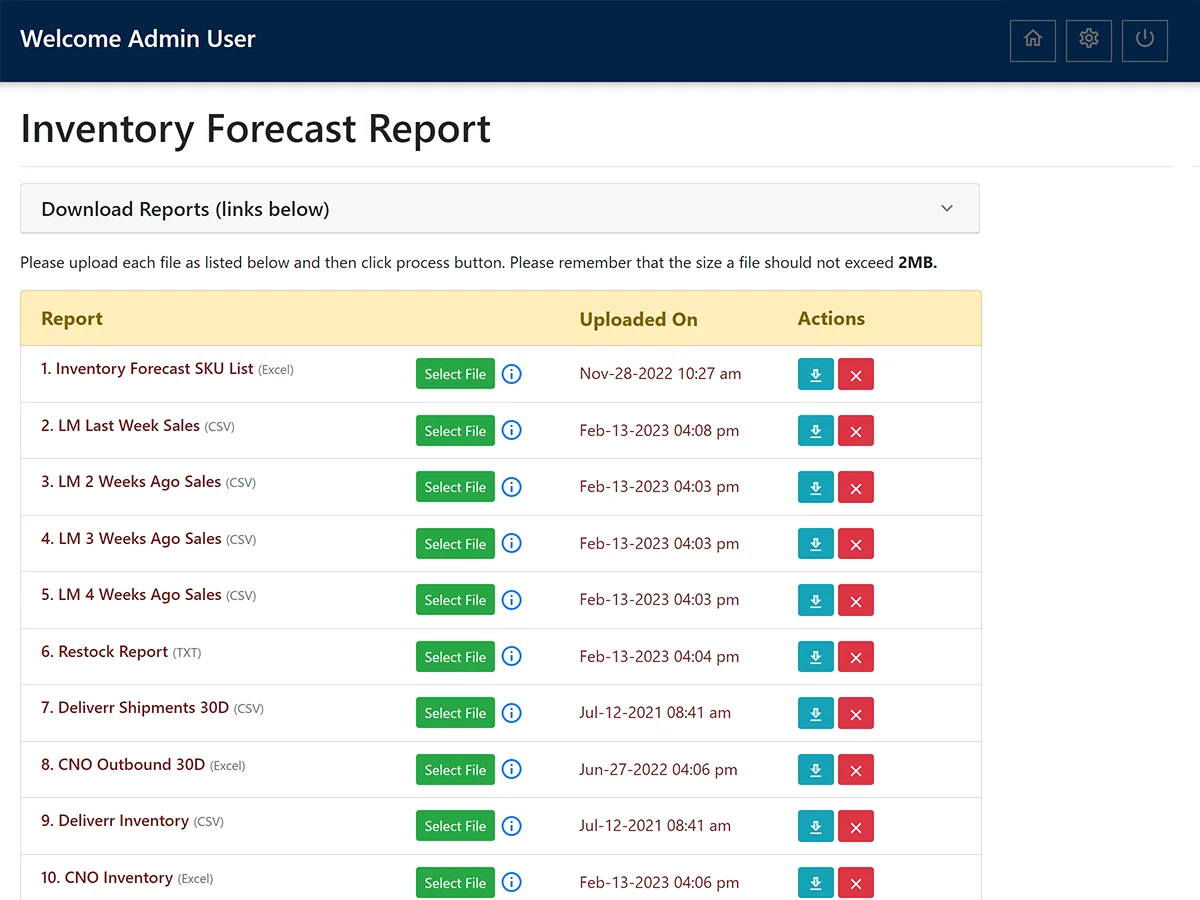This screenshot has width=1200, height=900.
Task: Select file for CNO Outbound 30D
Action: (455, 770)
